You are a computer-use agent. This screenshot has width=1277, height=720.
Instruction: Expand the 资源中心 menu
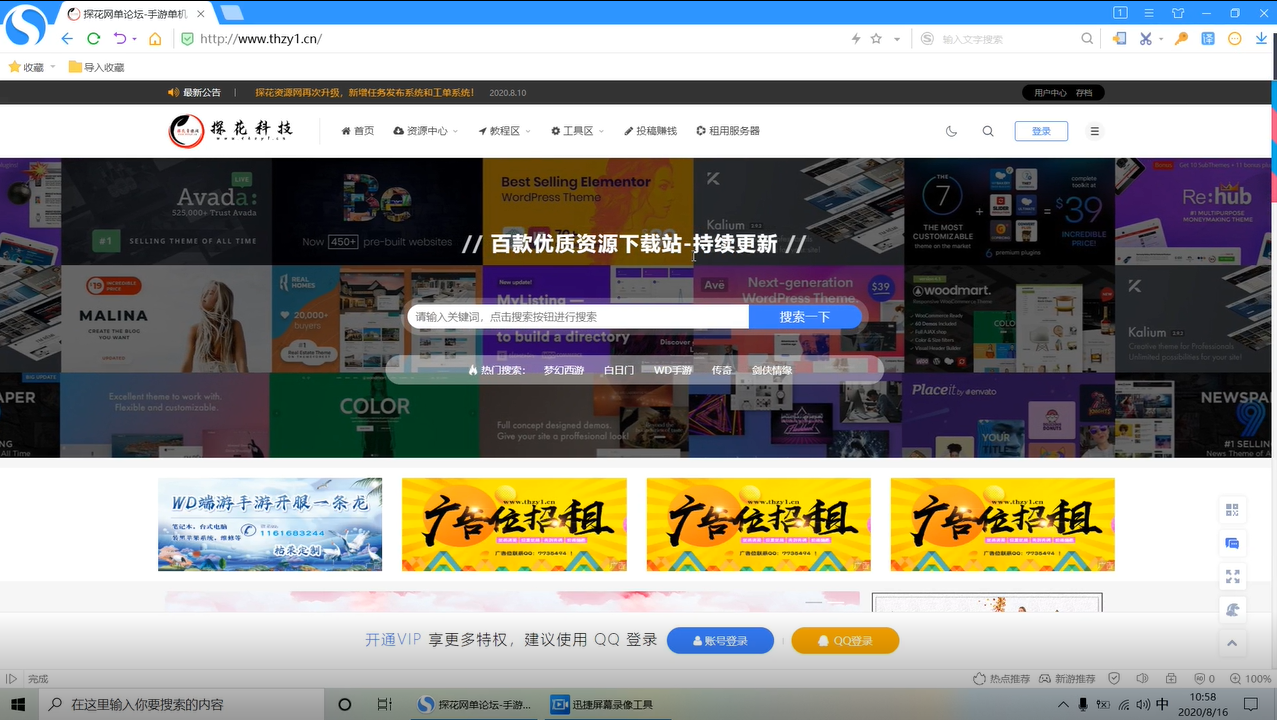(x=425, y=131)
